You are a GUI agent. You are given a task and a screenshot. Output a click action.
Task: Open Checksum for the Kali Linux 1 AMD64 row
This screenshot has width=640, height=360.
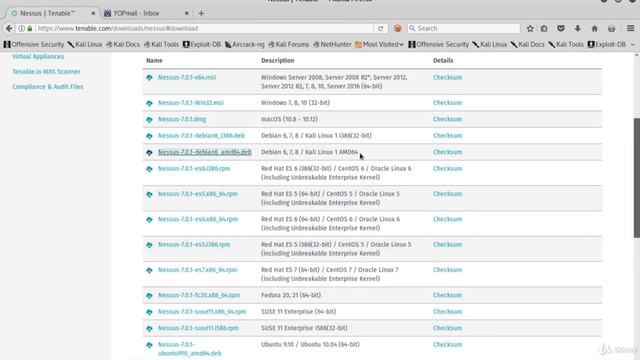point(447,152)
